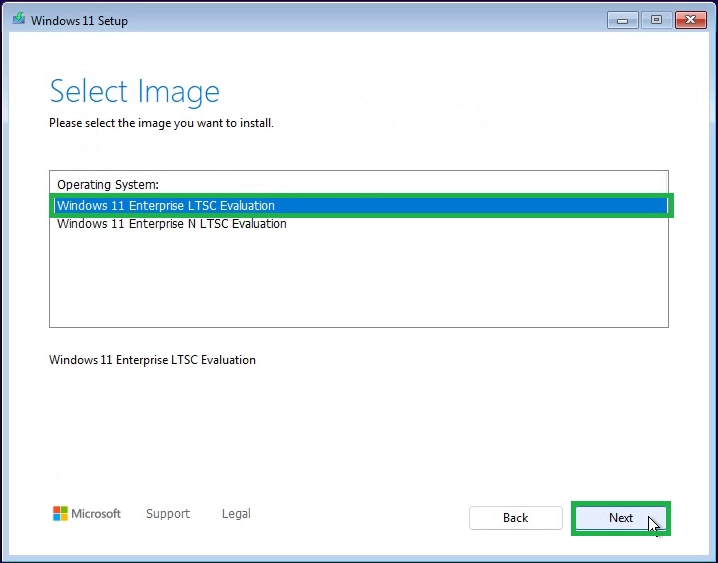This screenshot has width=718, height=563.
Task: Maximize the Windows 11 Setup window
Action: pos(656,20)
